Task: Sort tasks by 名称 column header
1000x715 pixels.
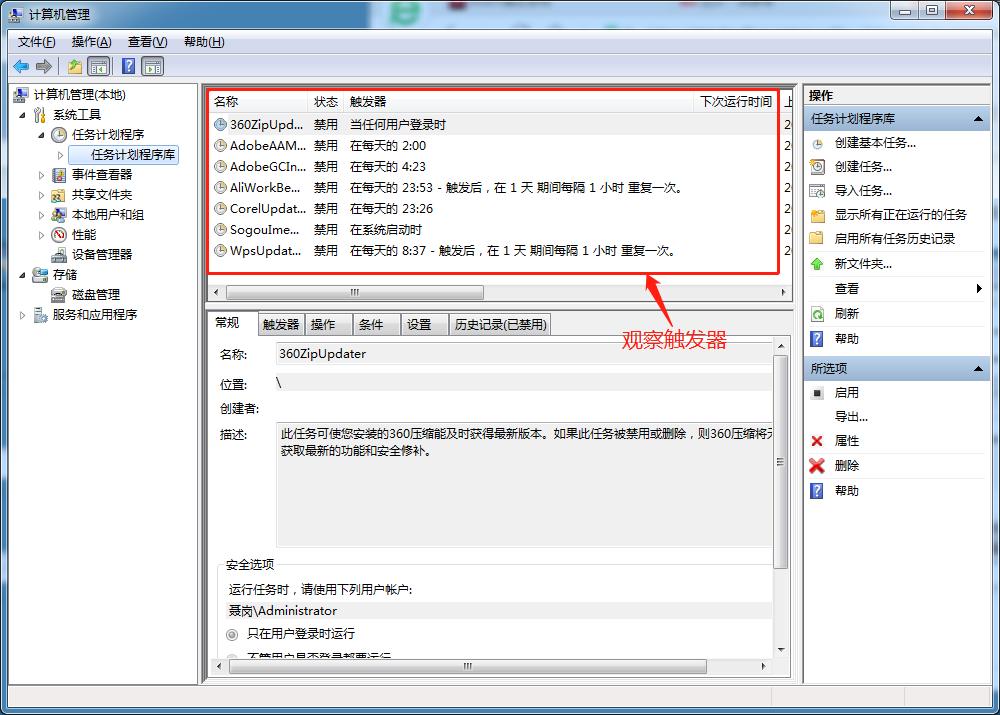Action: (x=259, y=101)
